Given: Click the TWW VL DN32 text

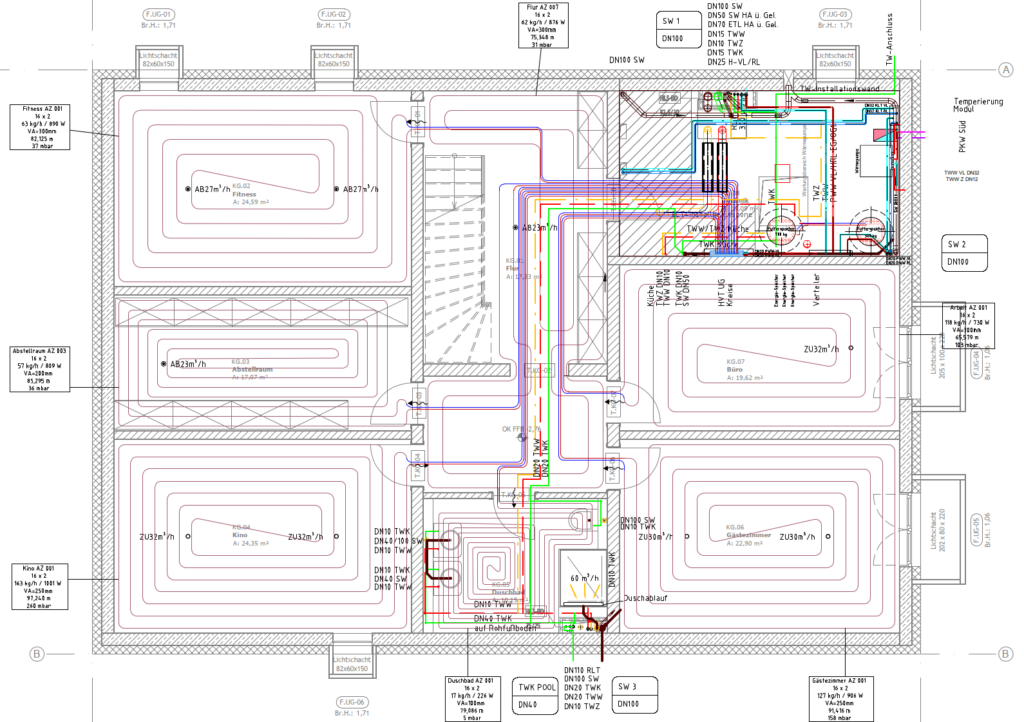Looking at the screenshot, I should tap(962, 172).
